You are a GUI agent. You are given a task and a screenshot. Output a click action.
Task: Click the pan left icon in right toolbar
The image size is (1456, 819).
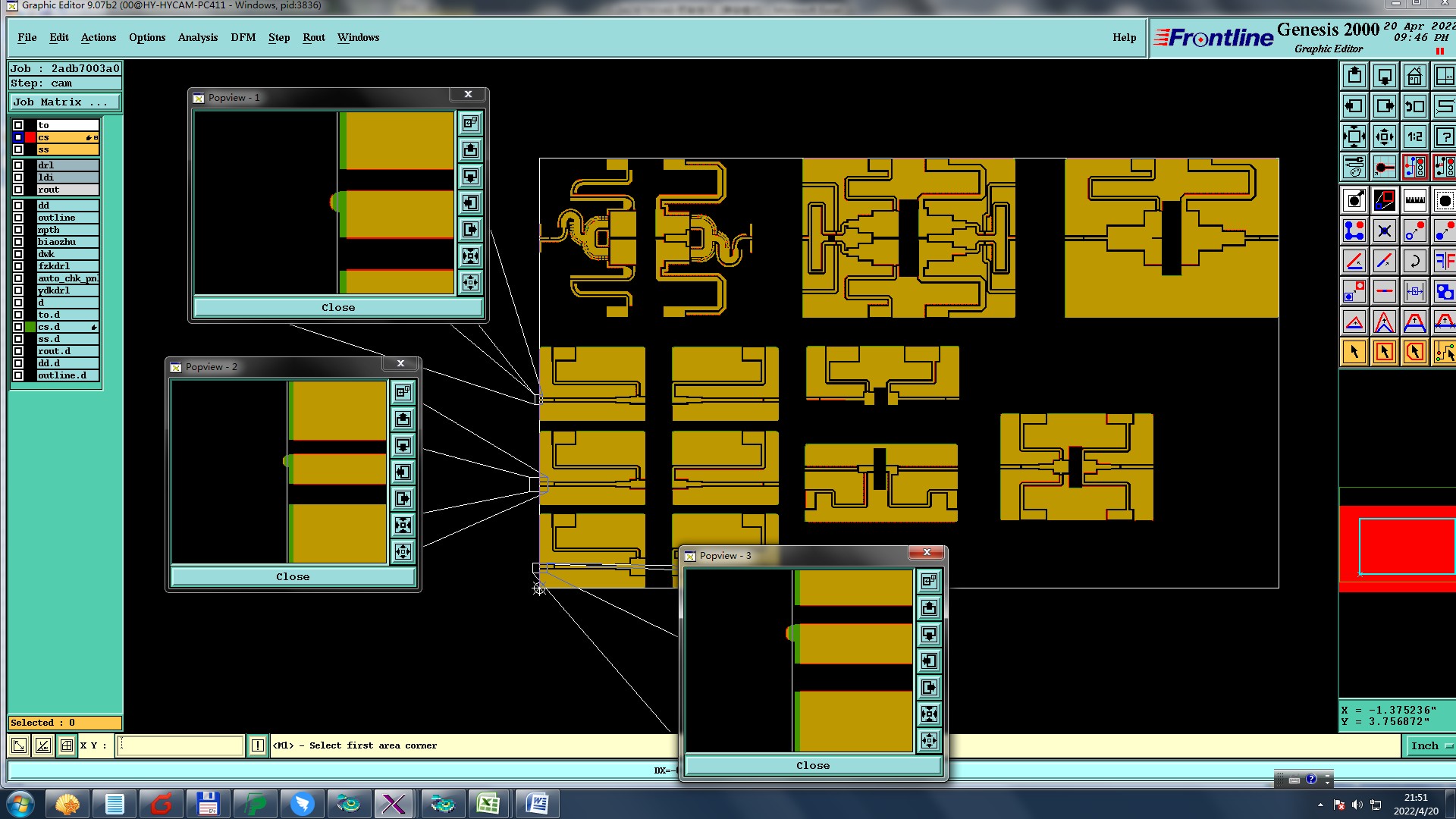1354,106
